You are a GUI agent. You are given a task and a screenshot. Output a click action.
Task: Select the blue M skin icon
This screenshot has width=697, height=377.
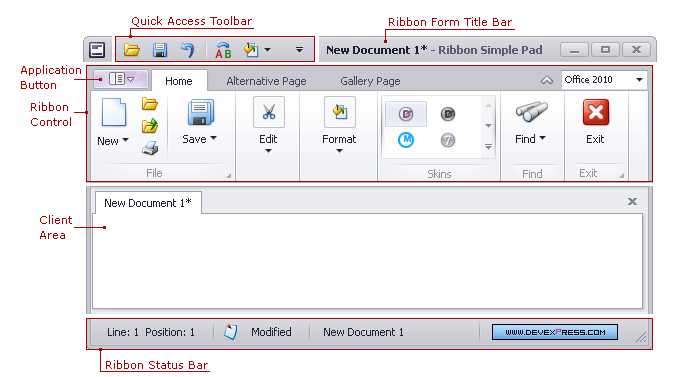tap(405, 140)
